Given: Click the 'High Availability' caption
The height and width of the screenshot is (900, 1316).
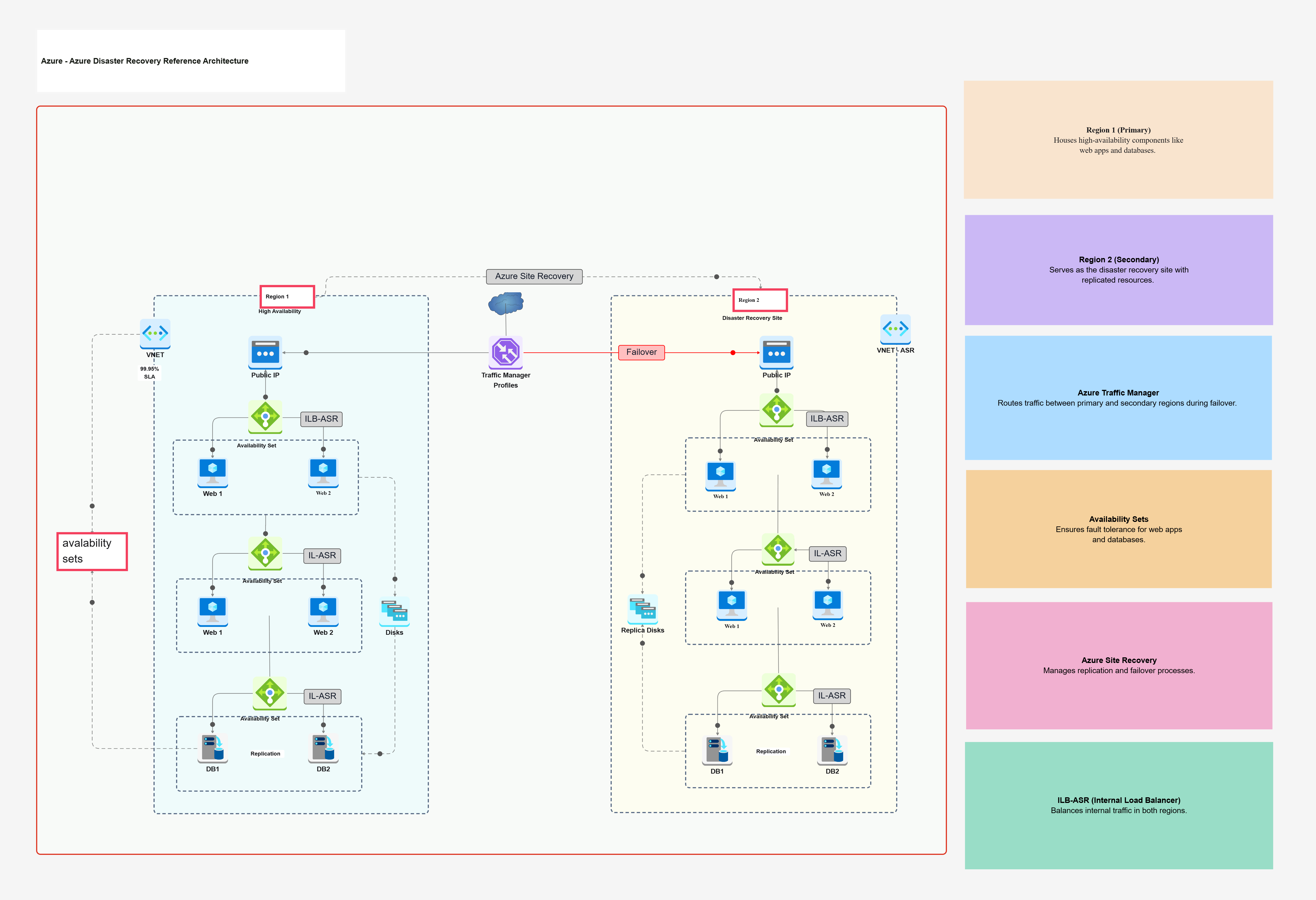Looking at the screenshot, I should coord(280,312).
